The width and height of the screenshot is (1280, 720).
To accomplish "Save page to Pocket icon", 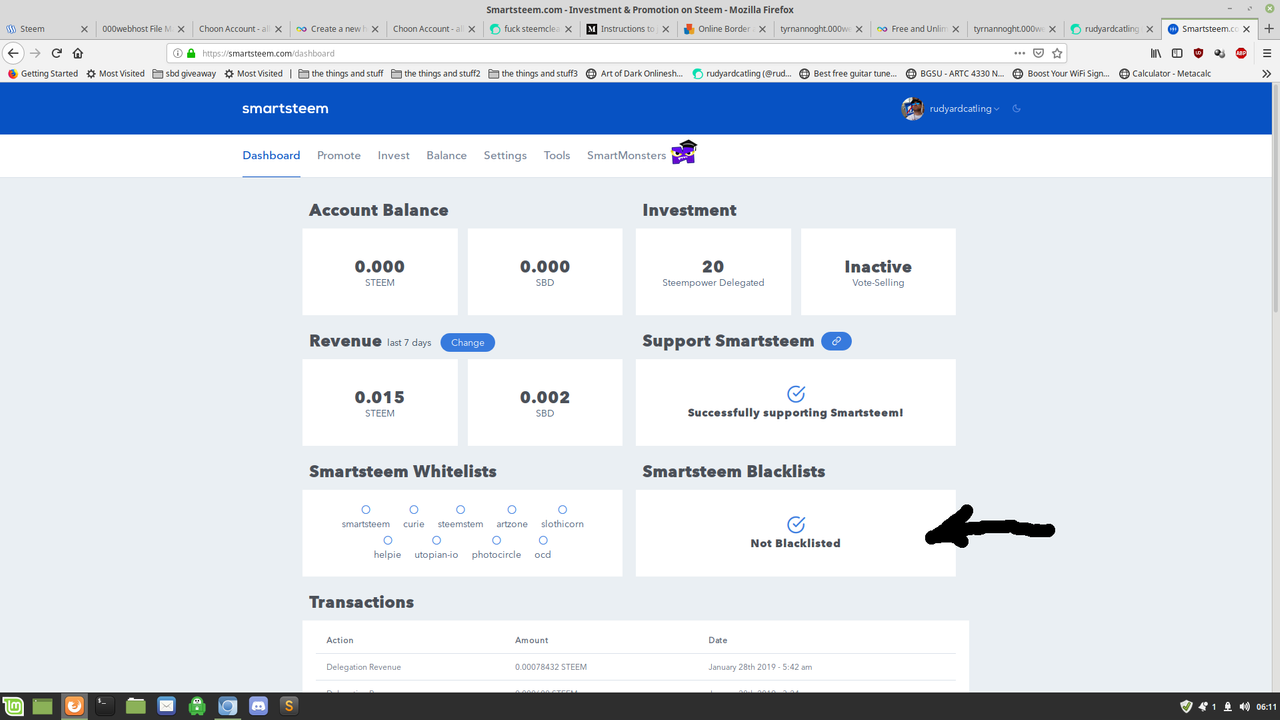I will click(x=1038, y=53).
